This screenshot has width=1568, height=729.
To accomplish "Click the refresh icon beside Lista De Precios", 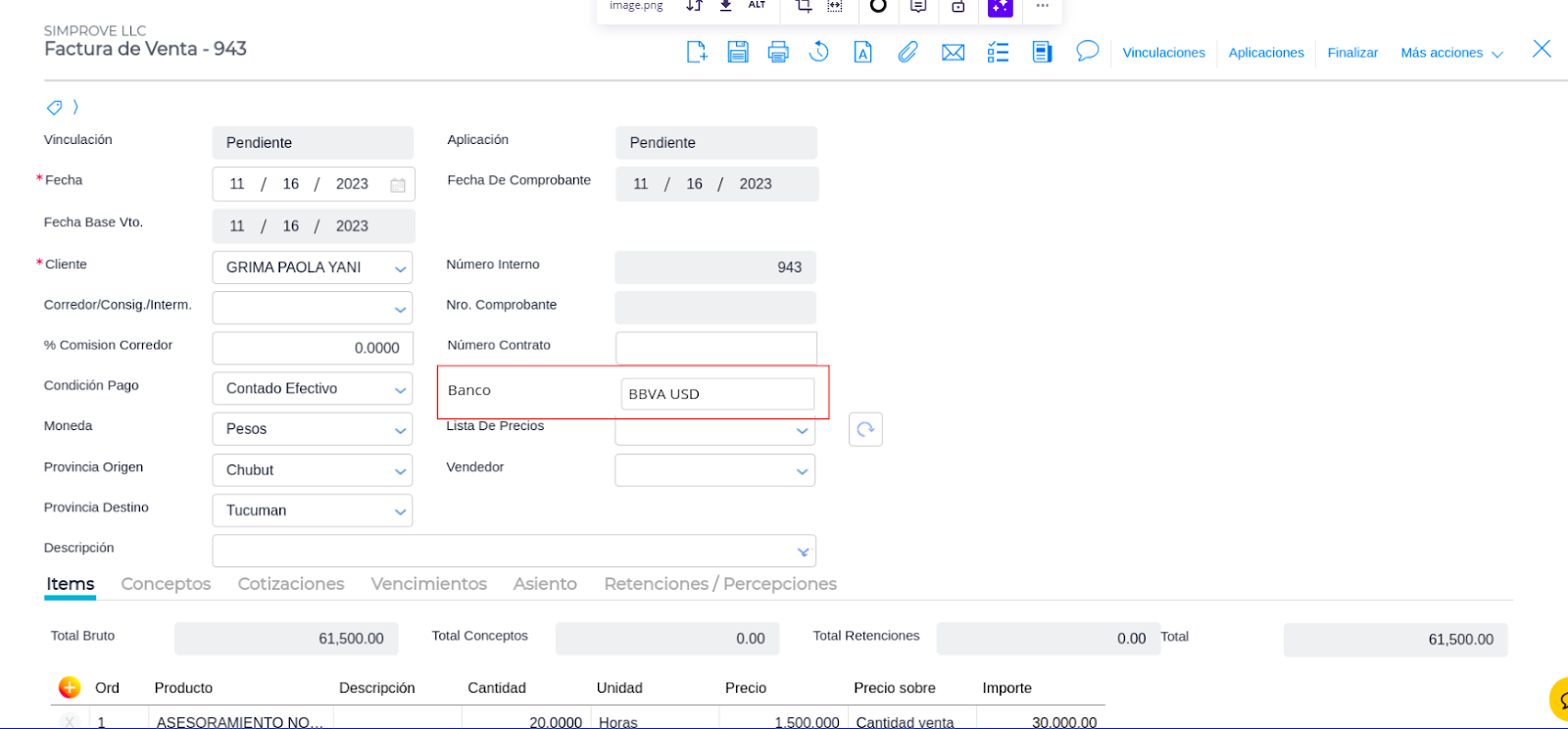I will (865, 429).
